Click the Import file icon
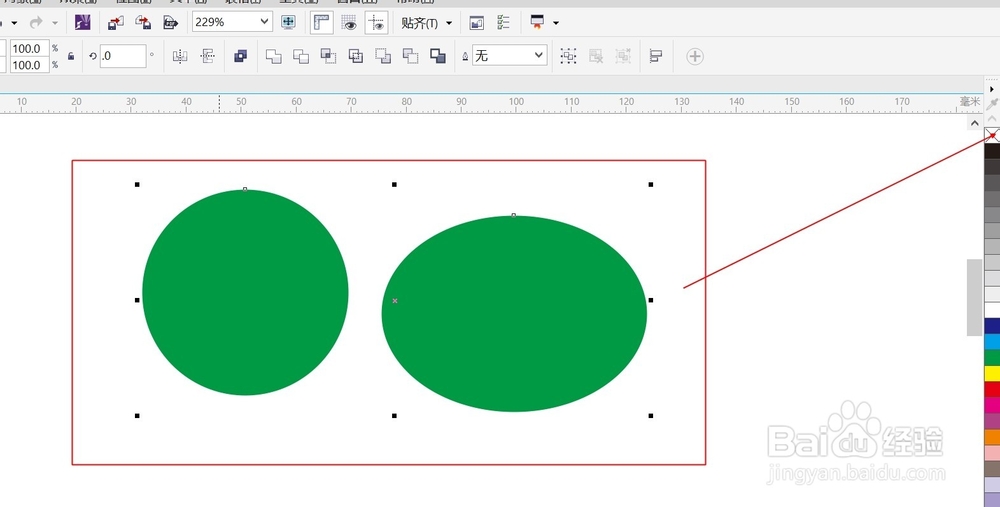This screenshot has height=507, width=1000. tap(115, 22)
